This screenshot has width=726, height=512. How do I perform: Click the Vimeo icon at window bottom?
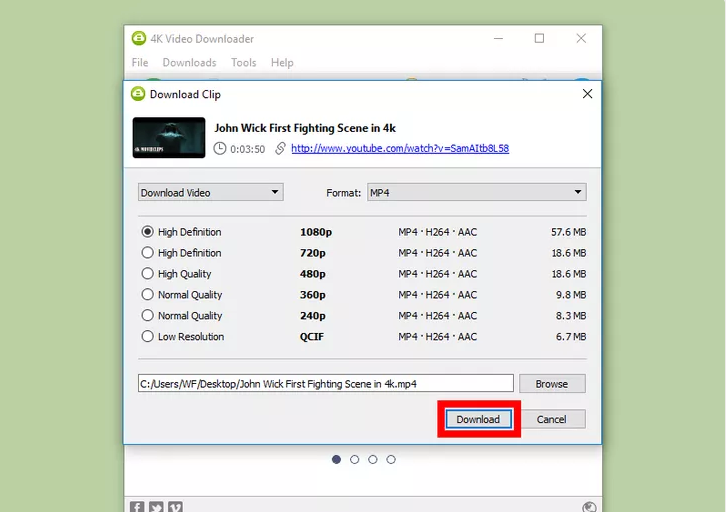point(175,507)
